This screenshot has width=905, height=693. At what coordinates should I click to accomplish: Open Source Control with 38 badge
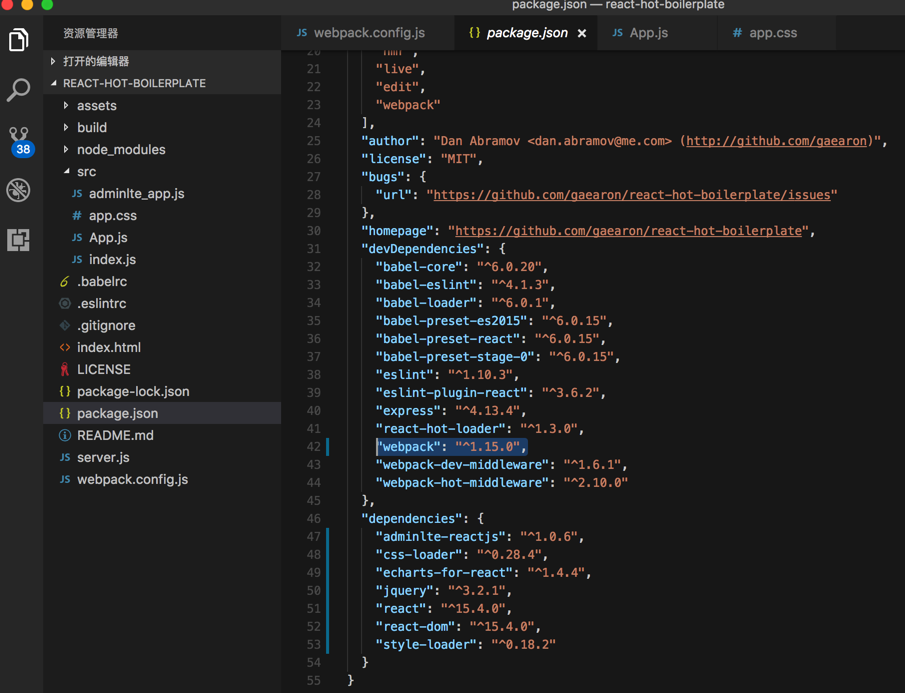coord(19,140)
